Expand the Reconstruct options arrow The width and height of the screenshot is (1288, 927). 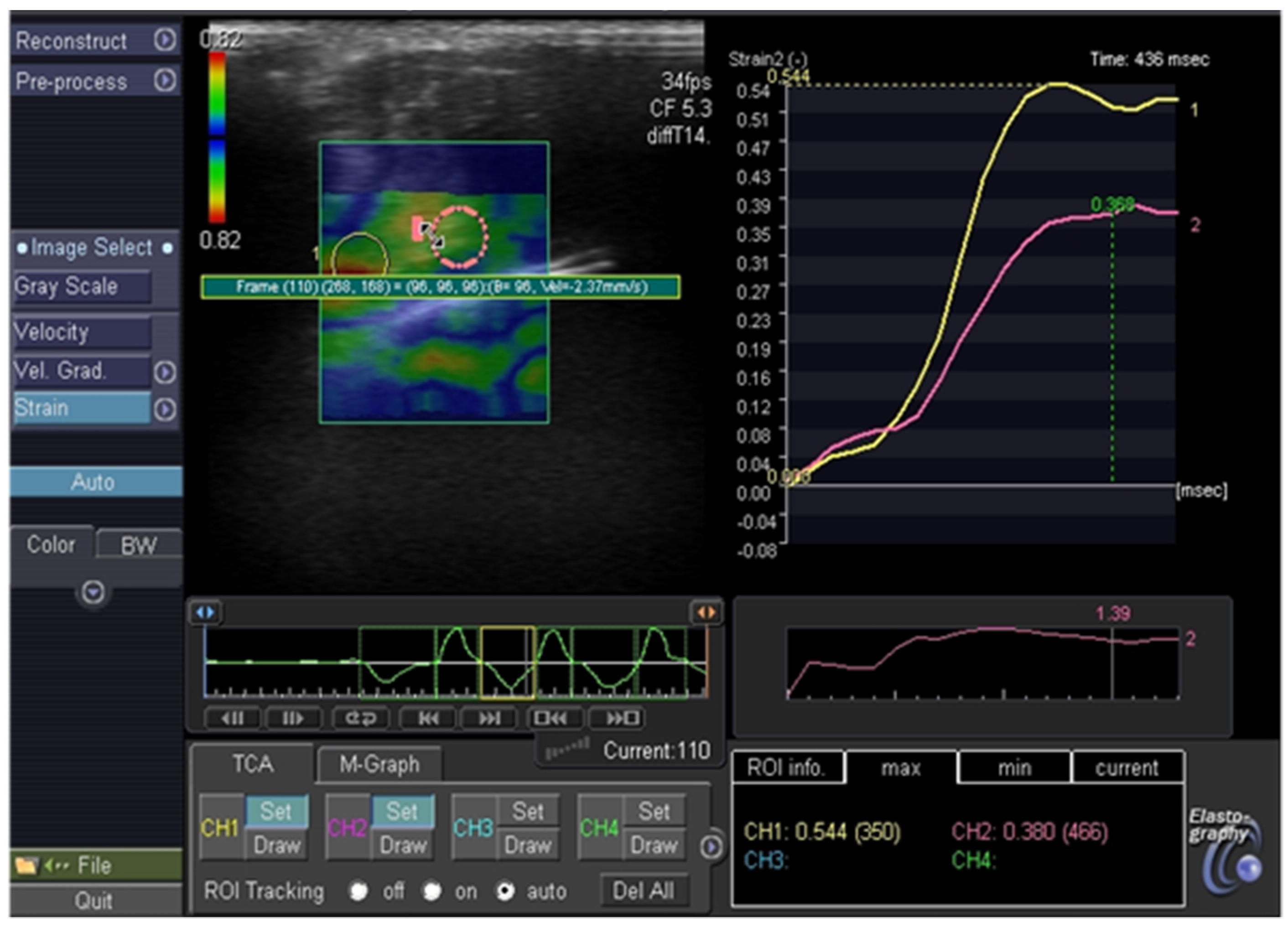point(165,40)
